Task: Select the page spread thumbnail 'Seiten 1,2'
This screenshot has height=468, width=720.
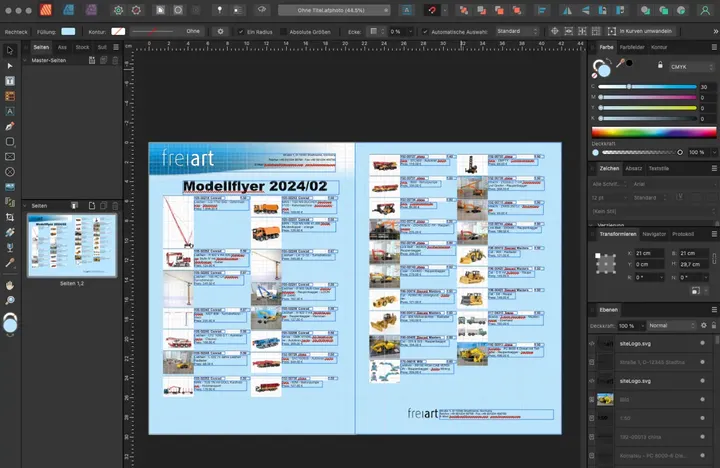Action: [71, 245]
